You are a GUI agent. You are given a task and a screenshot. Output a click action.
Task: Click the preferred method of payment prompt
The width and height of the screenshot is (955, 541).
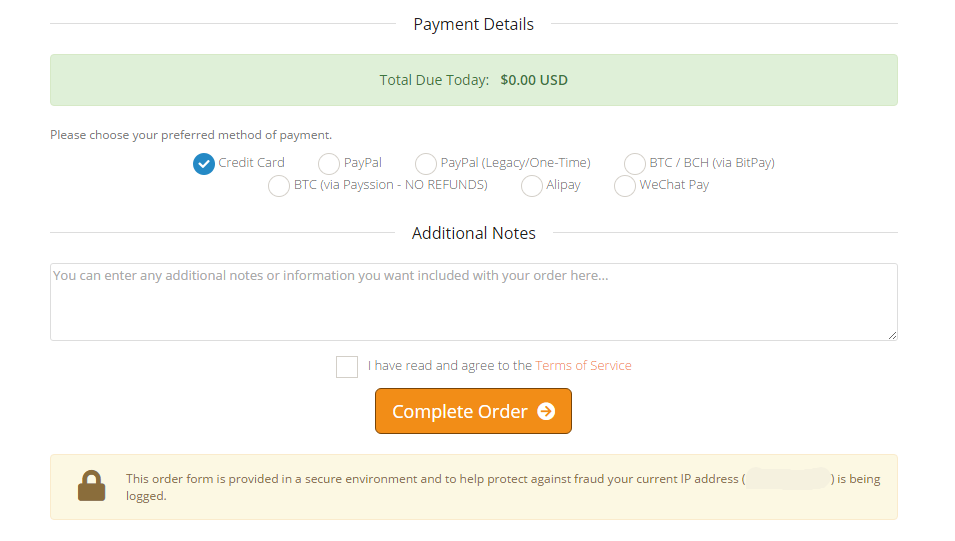191,135
